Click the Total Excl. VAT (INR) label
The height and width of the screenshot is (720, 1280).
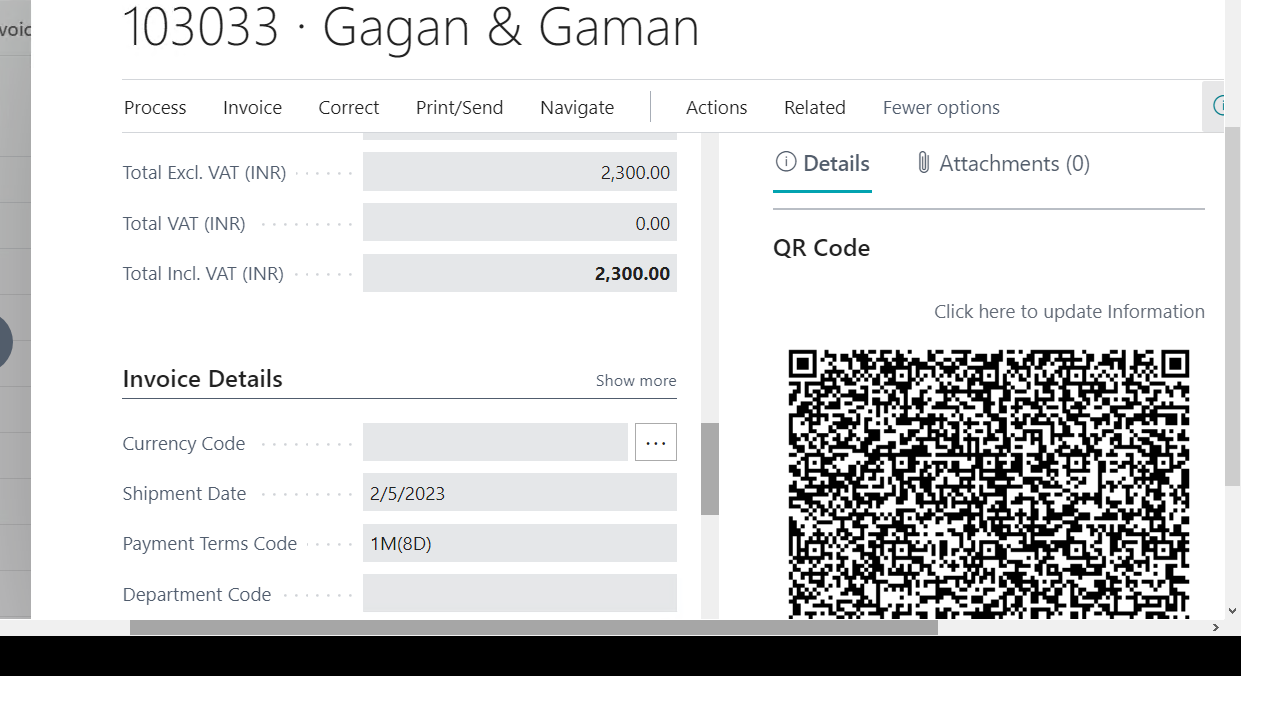tap(204, 172)
